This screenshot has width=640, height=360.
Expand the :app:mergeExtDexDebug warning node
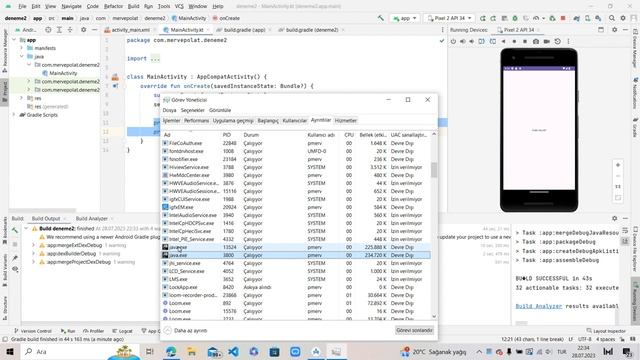pyautogui.click(x=34, y=245)
